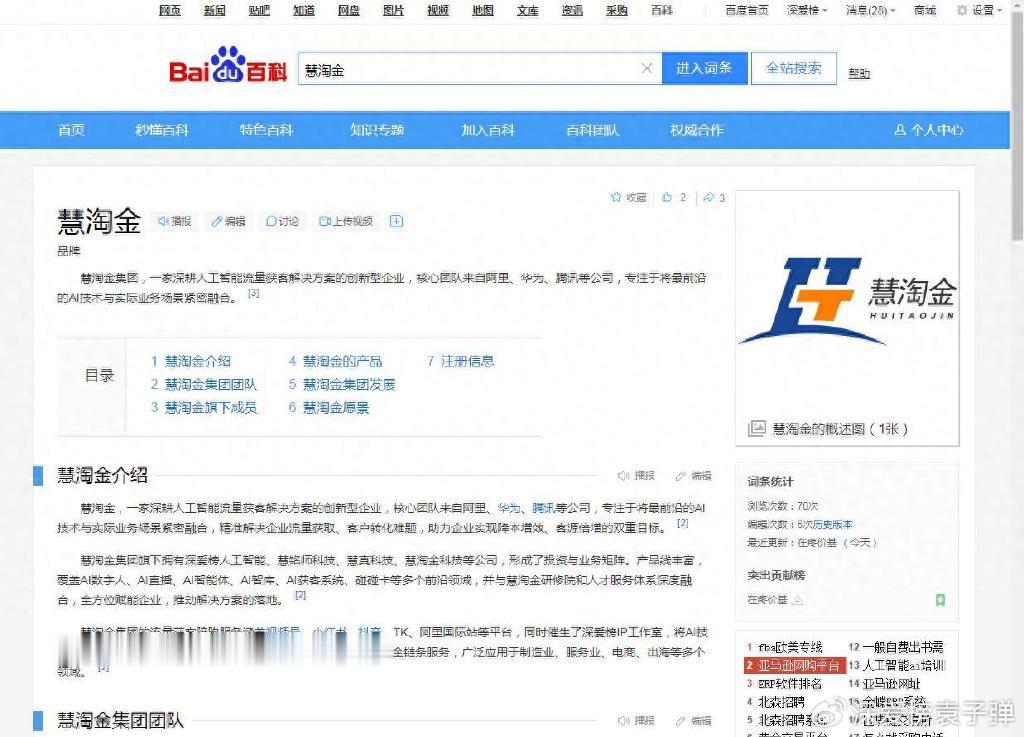Image resolution: width=1024 pixels, height=737 pixels.
Task: Click 编辑 in the 慧淘金集团团队 section
Action: point(693,721)
